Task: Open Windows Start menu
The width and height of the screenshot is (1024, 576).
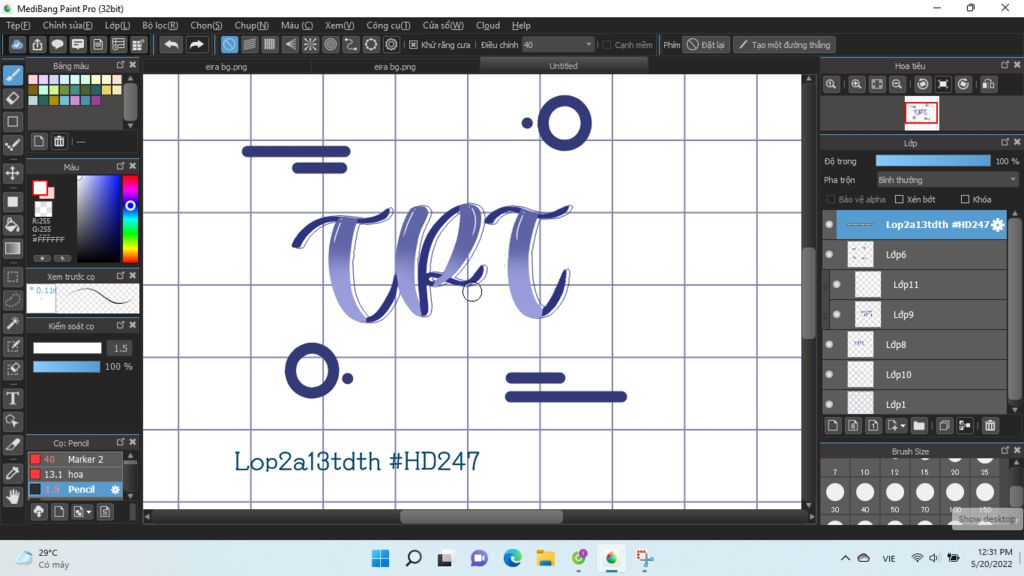Action: pyautogui.click(x=380, y=558)
